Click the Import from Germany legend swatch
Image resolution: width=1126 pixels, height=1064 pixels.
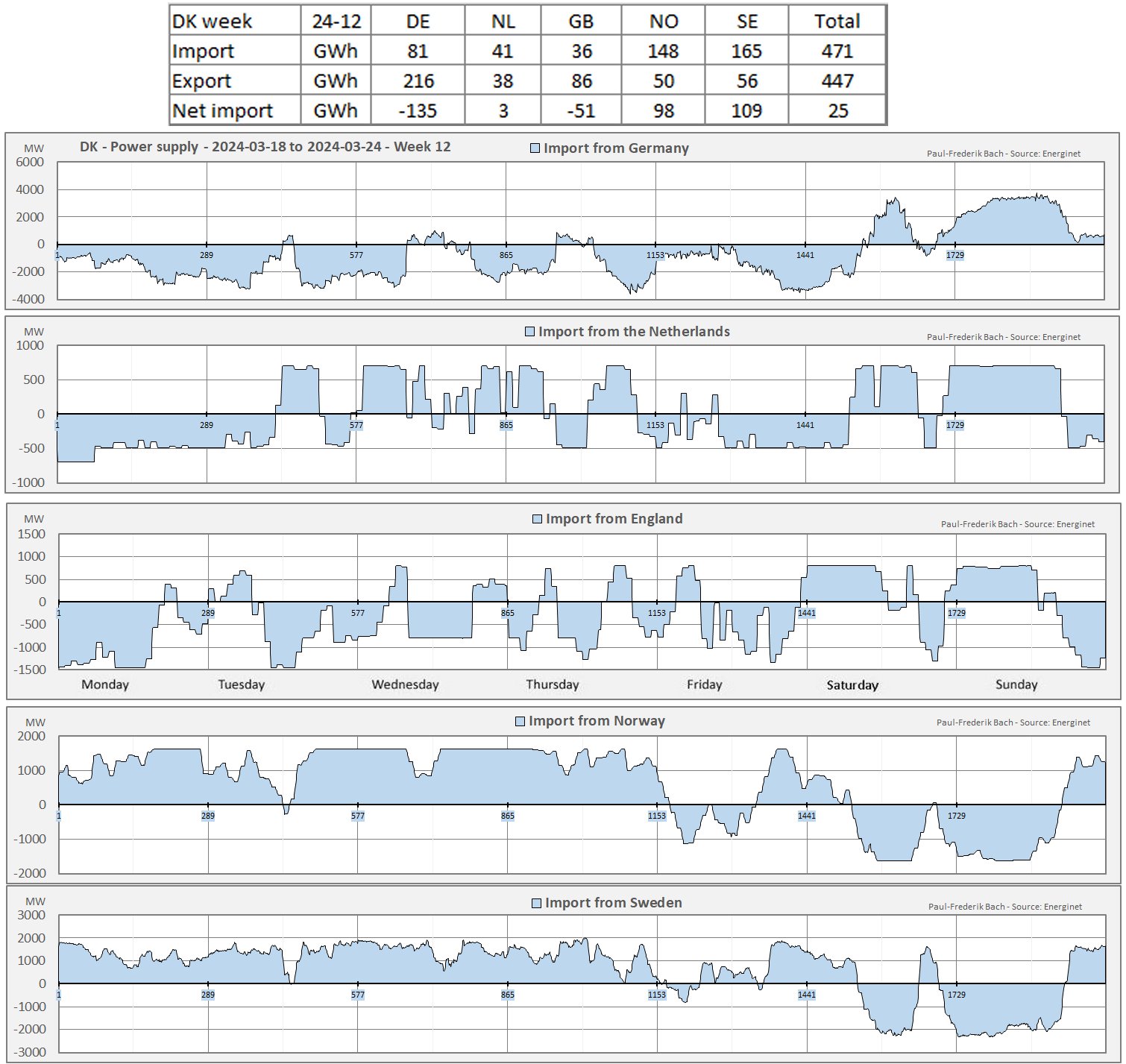535,148
